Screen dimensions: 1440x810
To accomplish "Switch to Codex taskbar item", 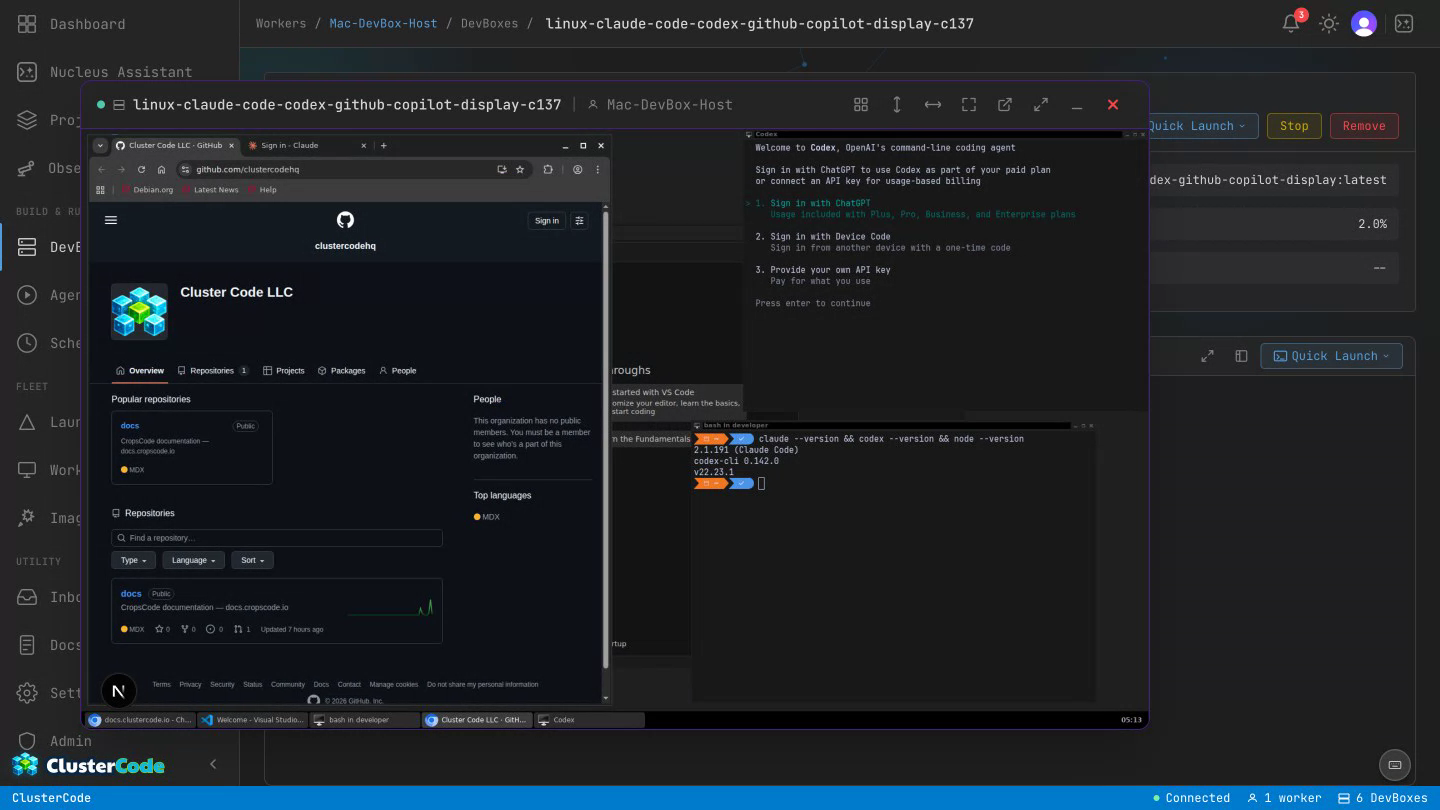I will coord(590,720).
